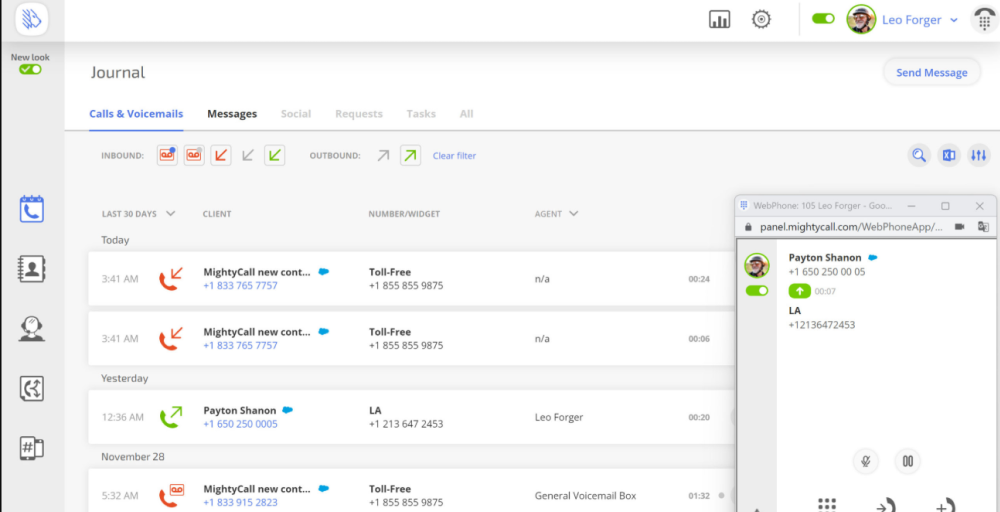Image resolution: width=1000 pixels, height=512 pixels.
Task: Click the Clear filter link
Action: pyautogui.click(x=454, y=156)
